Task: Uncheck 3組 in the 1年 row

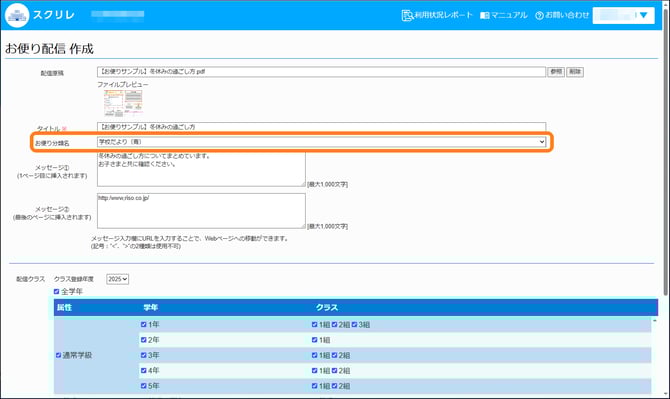Action: click(354, 325)
